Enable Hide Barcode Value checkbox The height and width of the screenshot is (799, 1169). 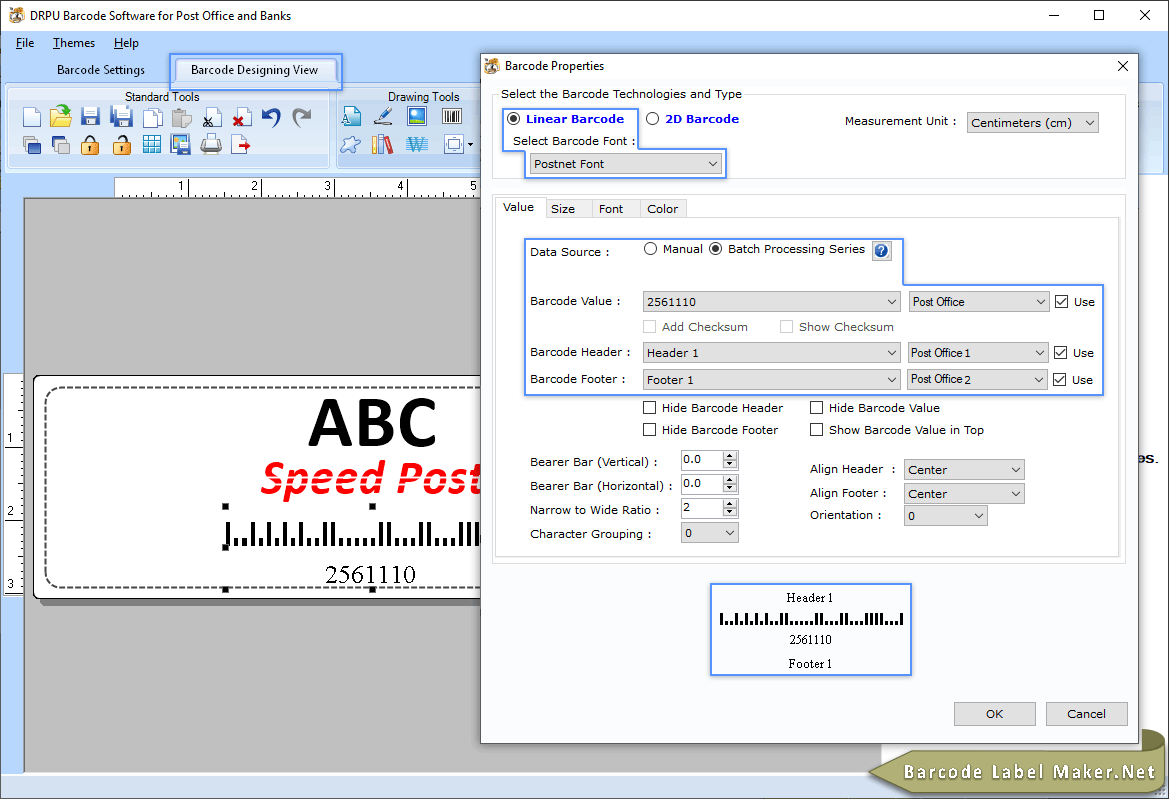tap(816, 408)
